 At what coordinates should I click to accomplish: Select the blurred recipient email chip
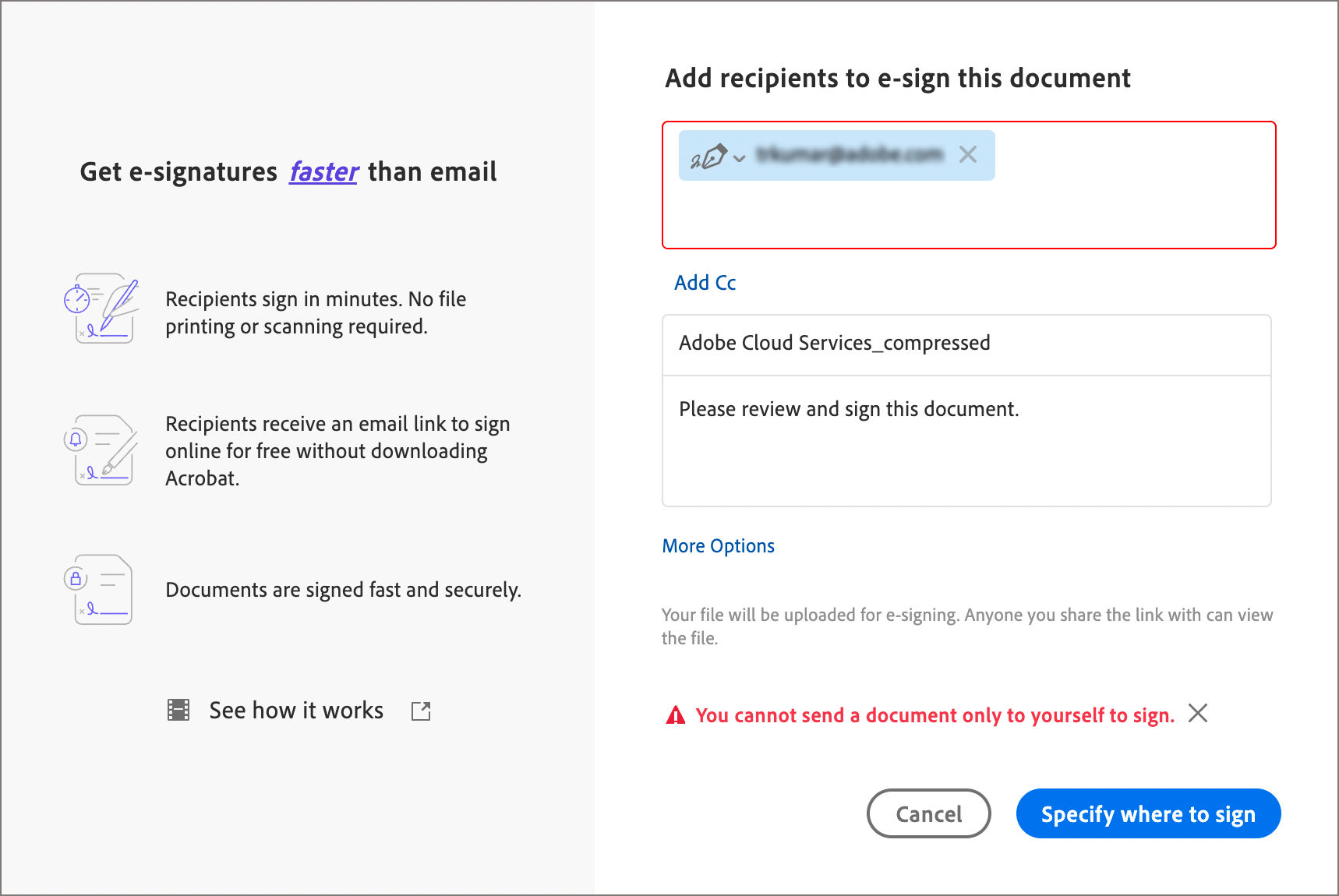(x=850, y=155)
